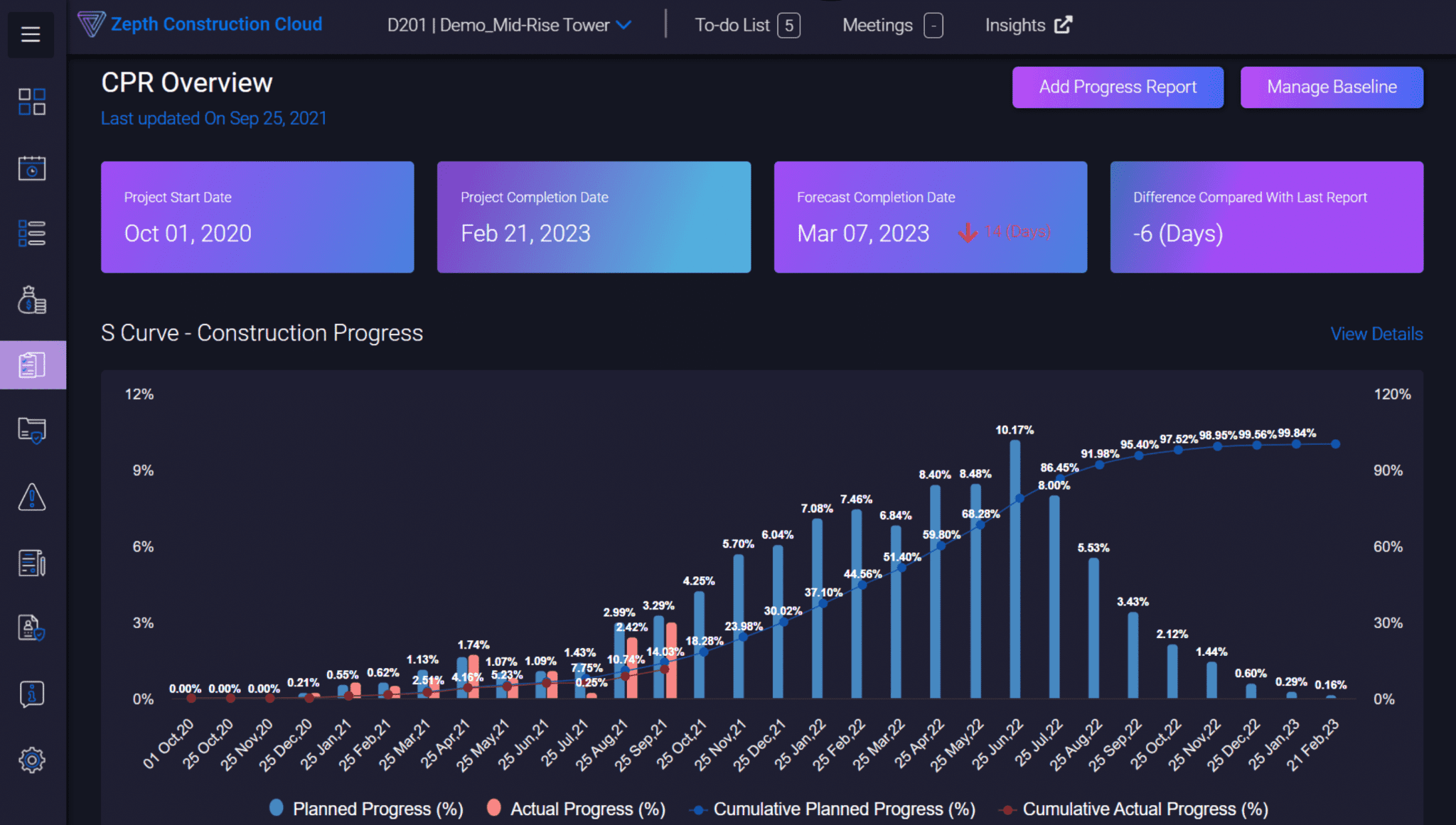Open the To-do List with 5 items
The image size is (1456, 825).
coord(746,25)
